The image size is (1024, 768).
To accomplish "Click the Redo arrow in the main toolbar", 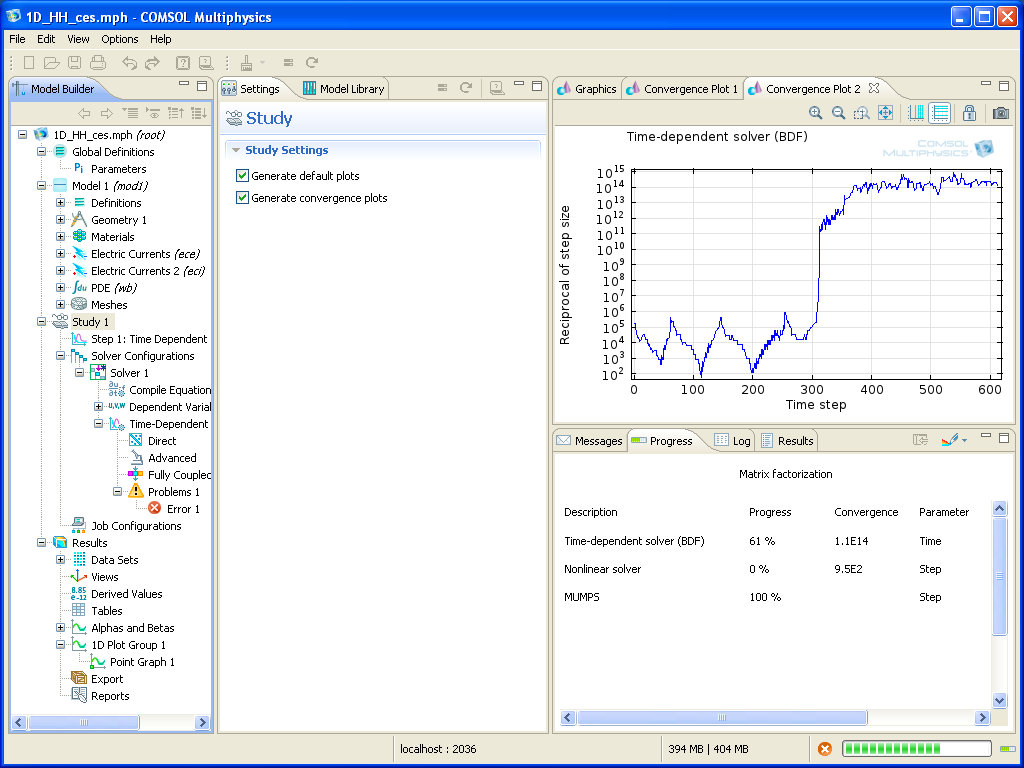I will click(152, 63).
